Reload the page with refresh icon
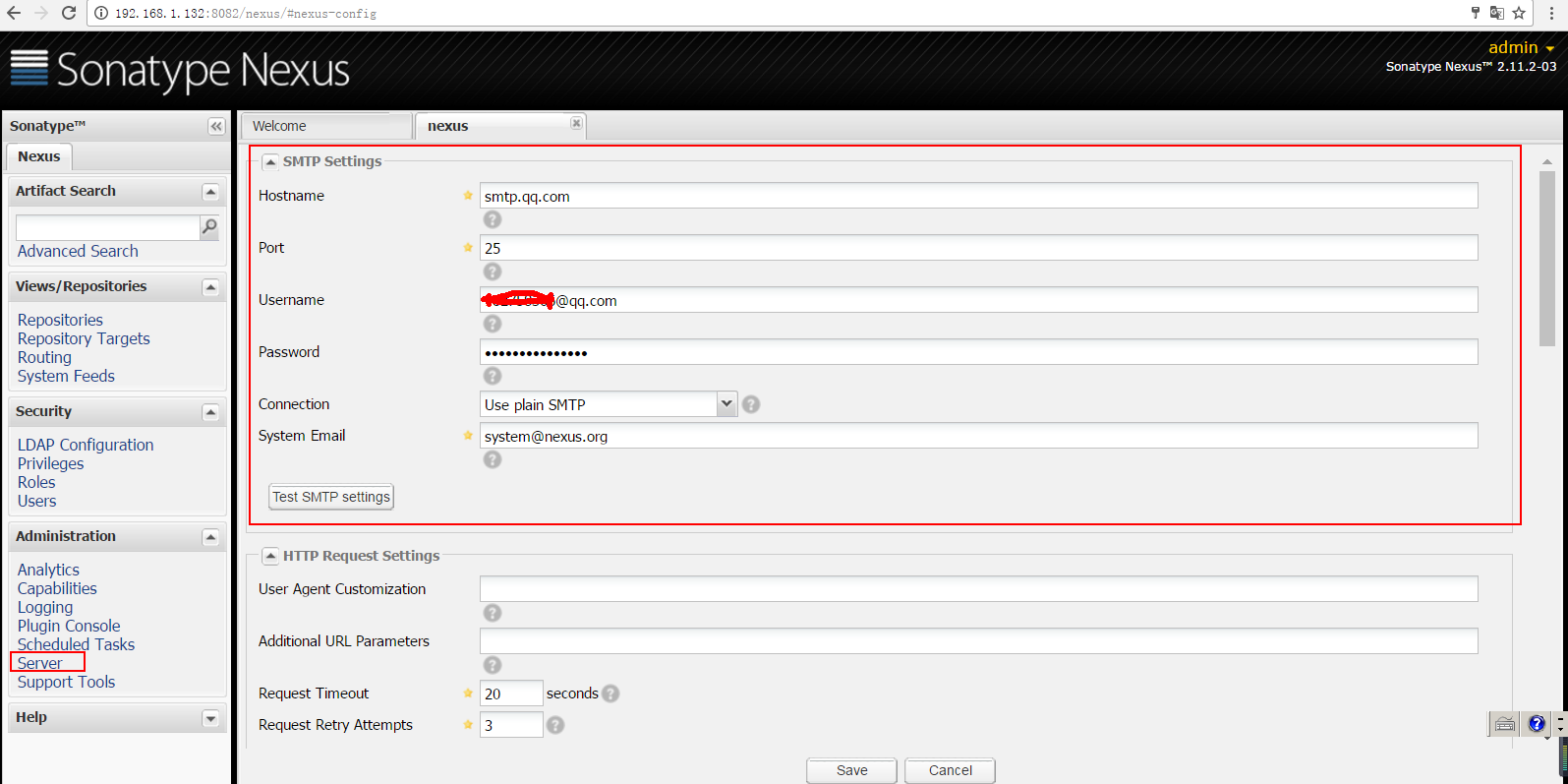Viewport: 1568px width, 784px height. [x=68, y=13]
